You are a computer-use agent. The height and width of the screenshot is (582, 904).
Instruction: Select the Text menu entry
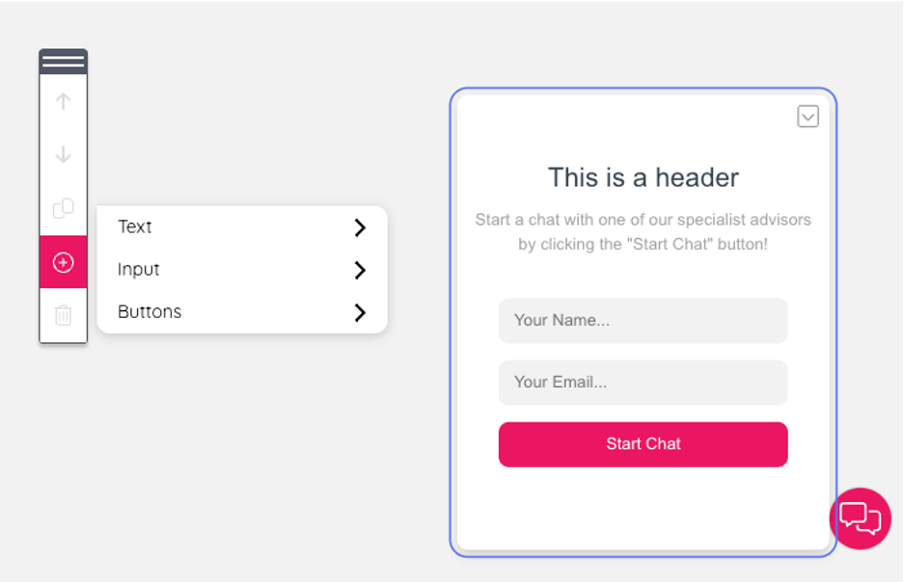tap(135, 227)
